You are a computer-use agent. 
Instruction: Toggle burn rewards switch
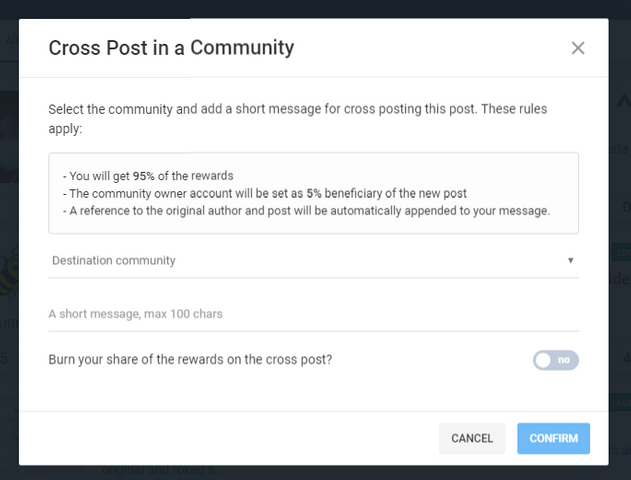click(x=556, y=360)
